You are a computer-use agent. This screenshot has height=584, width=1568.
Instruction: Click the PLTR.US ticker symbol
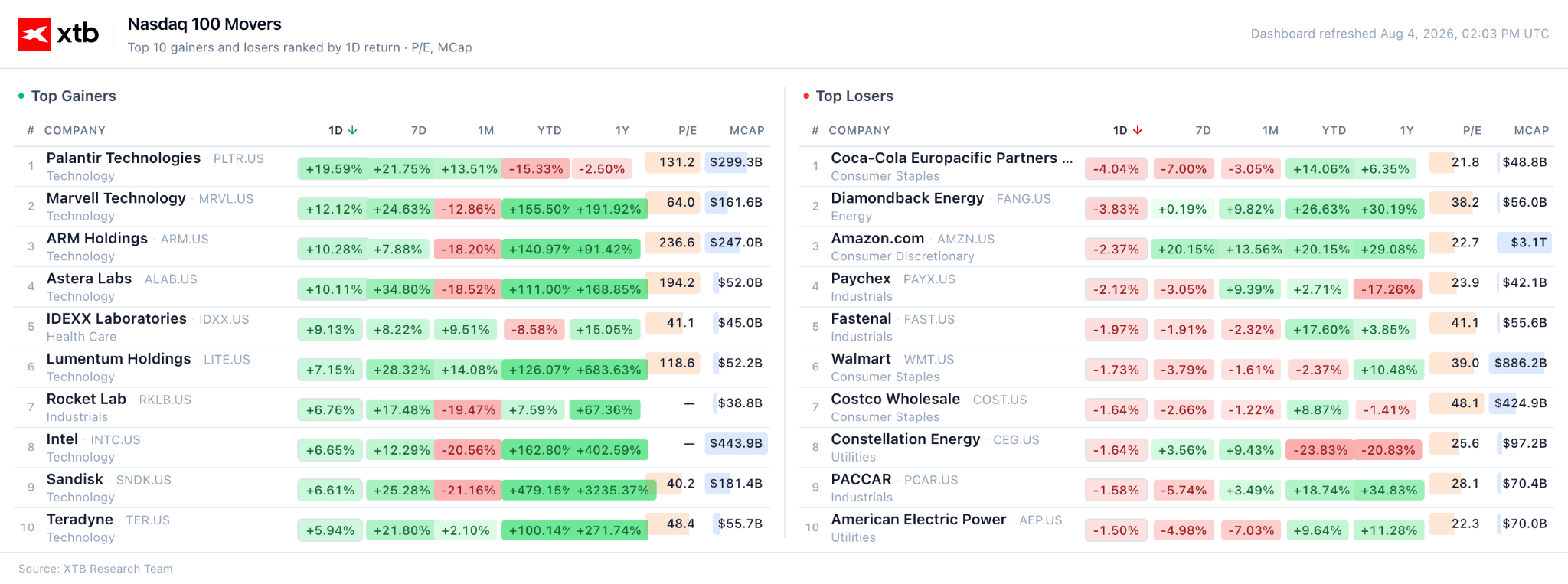point(238,159)
